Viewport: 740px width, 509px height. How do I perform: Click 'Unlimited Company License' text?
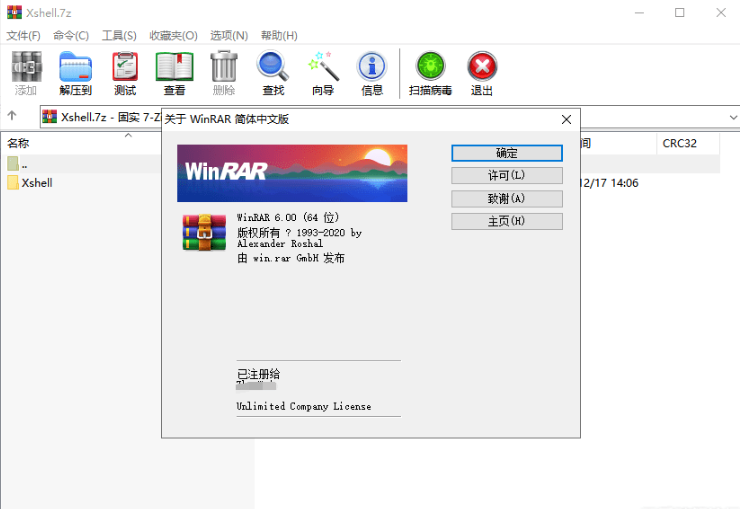pos(303,406)
